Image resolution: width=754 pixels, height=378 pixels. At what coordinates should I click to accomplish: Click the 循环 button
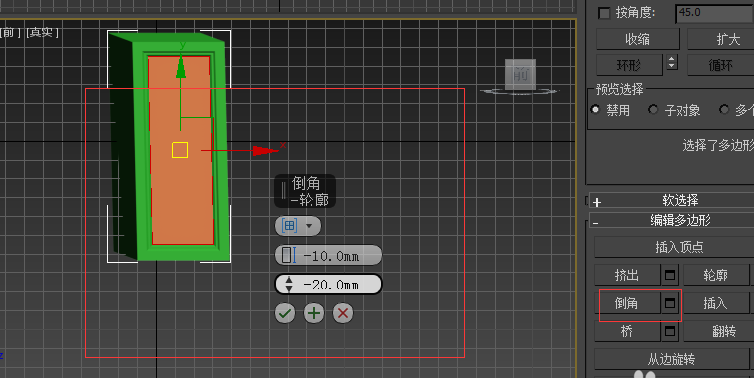point(720,65)
